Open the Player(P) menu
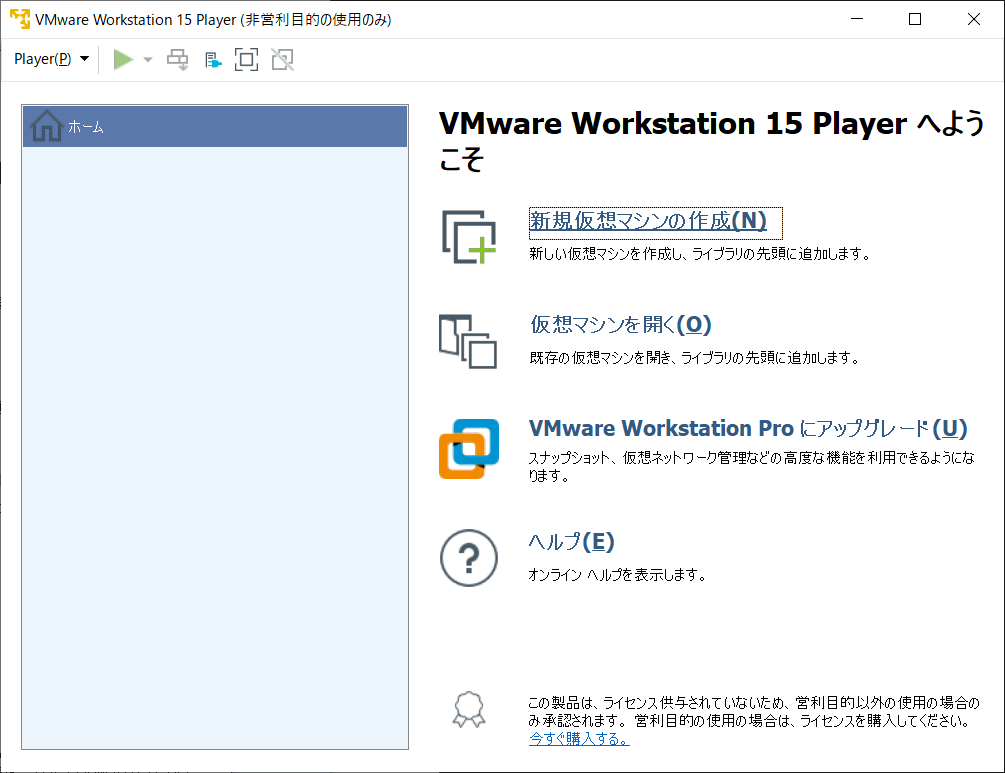 (51, 59)
